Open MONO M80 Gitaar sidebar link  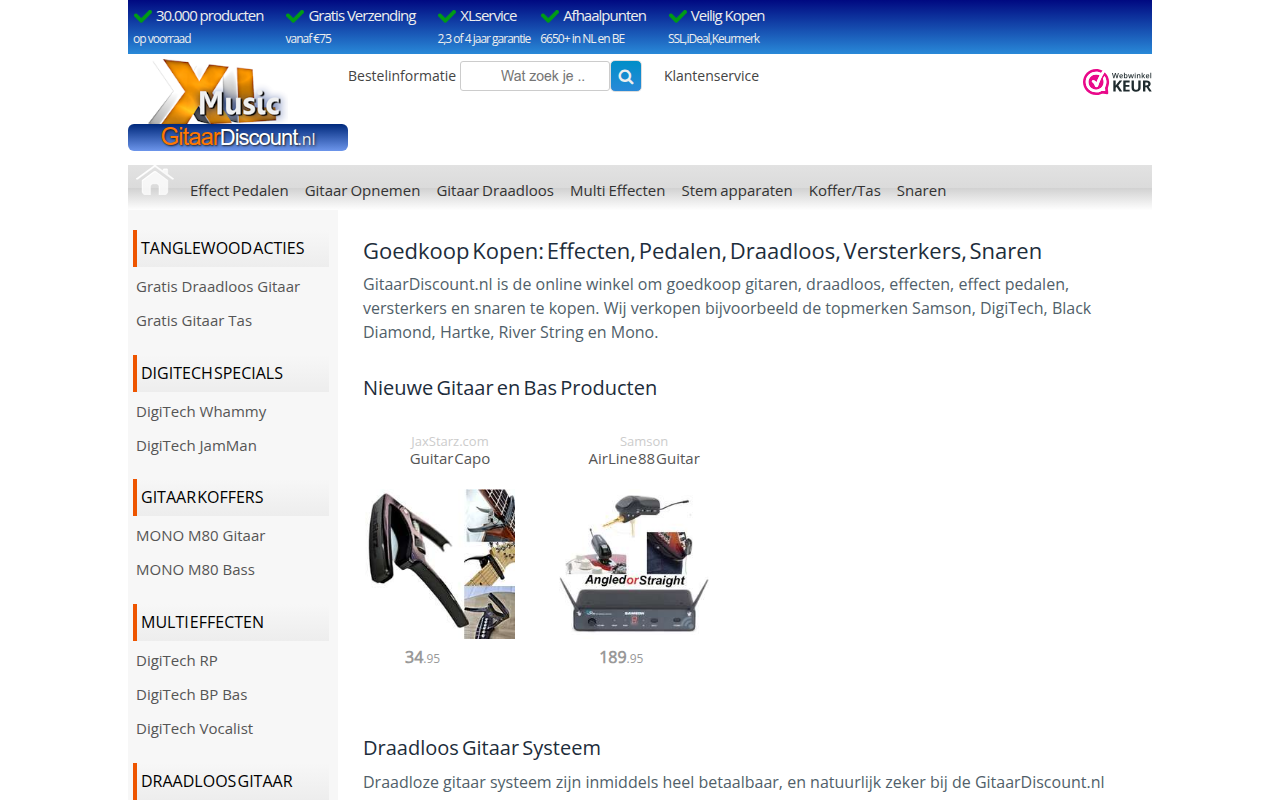pyautogui.click(x=201, y=536)
